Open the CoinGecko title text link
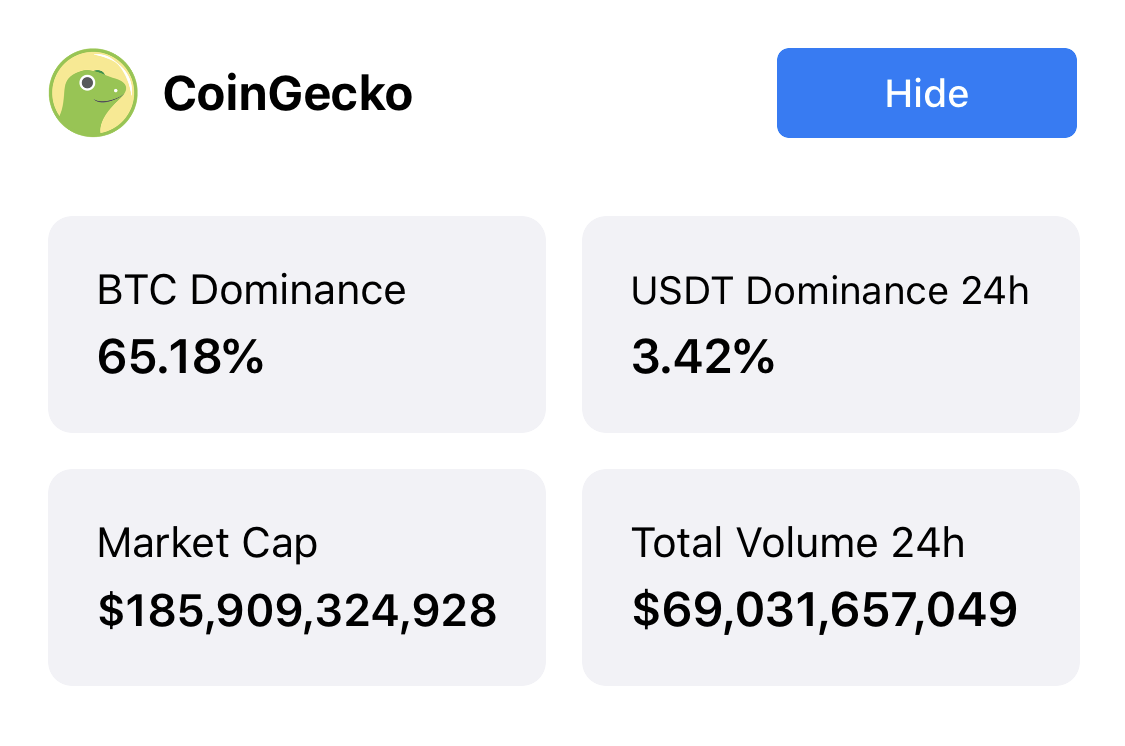This screenshot has width=1125, height=746. tap(288, 93)
